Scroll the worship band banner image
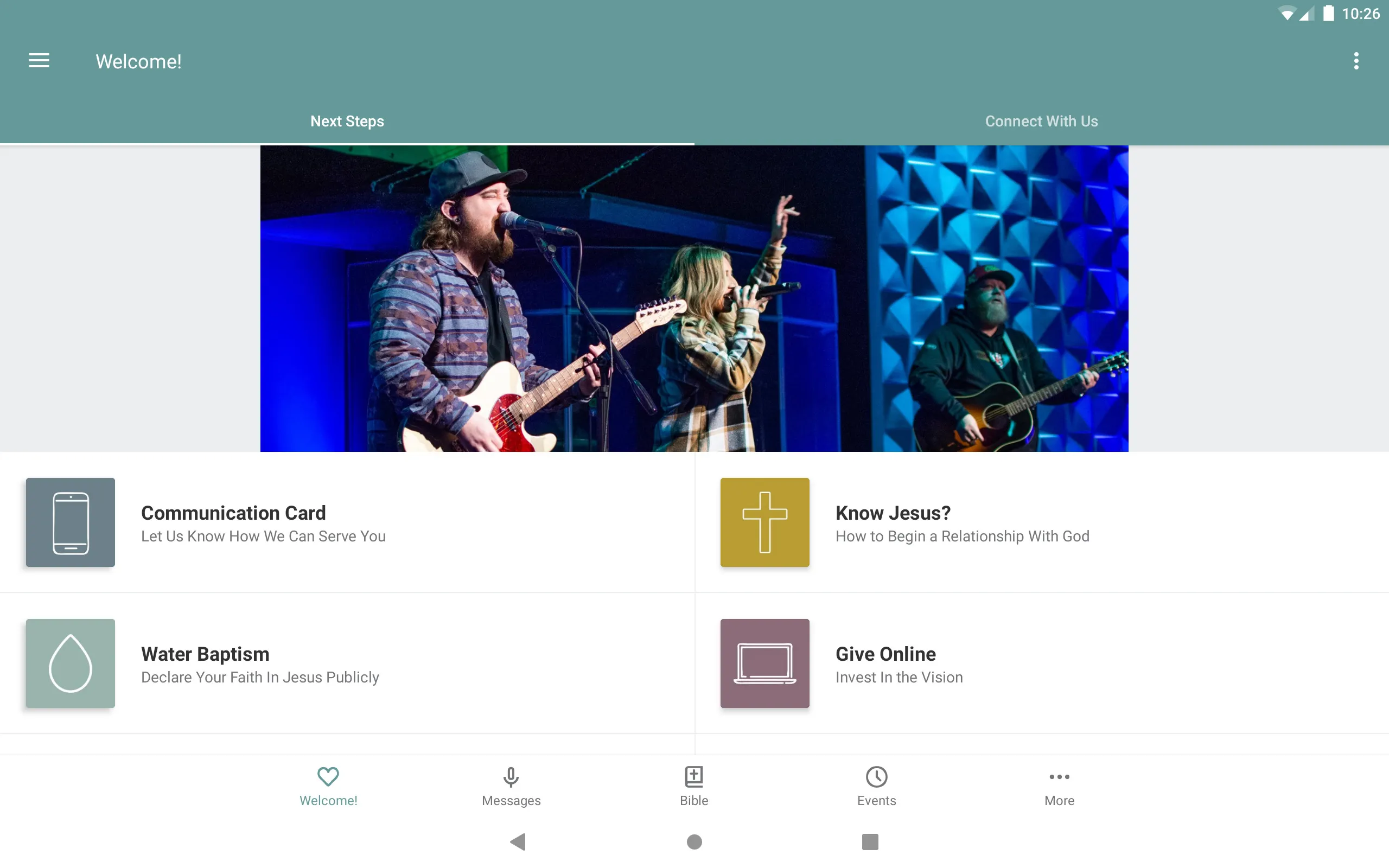The width and height of the screenshot is (1389, 868). [x=694, y=298]
